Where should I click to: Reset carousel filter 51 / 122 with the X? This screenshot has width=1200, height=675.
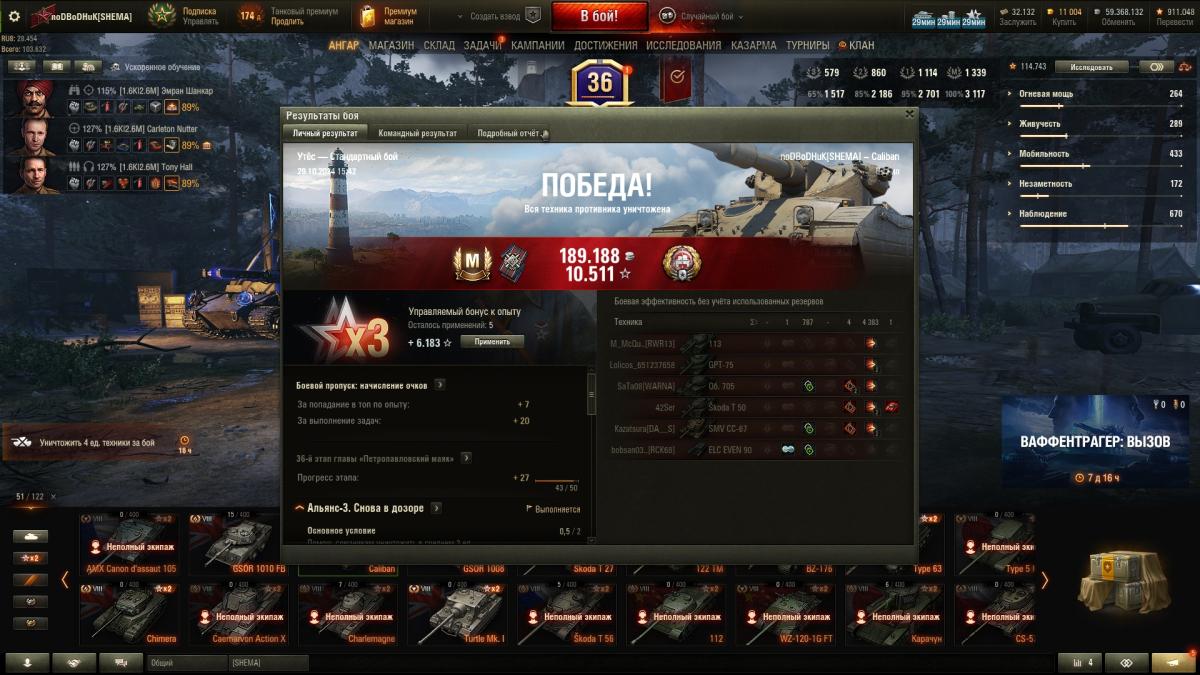pos(53,497)
